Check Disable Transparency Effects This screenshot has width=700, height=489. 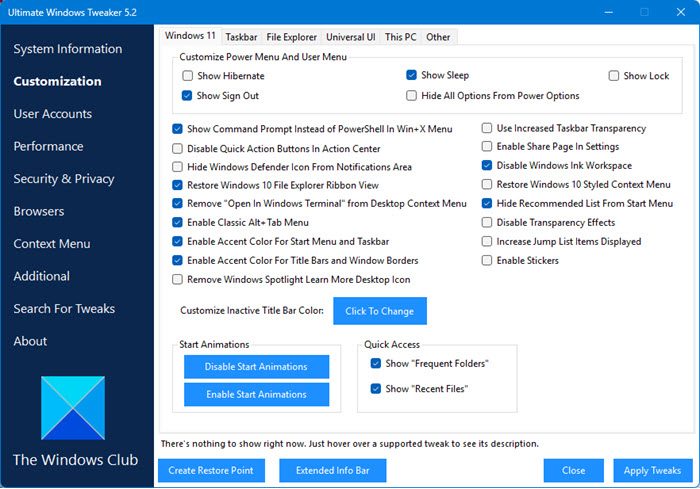487,222
